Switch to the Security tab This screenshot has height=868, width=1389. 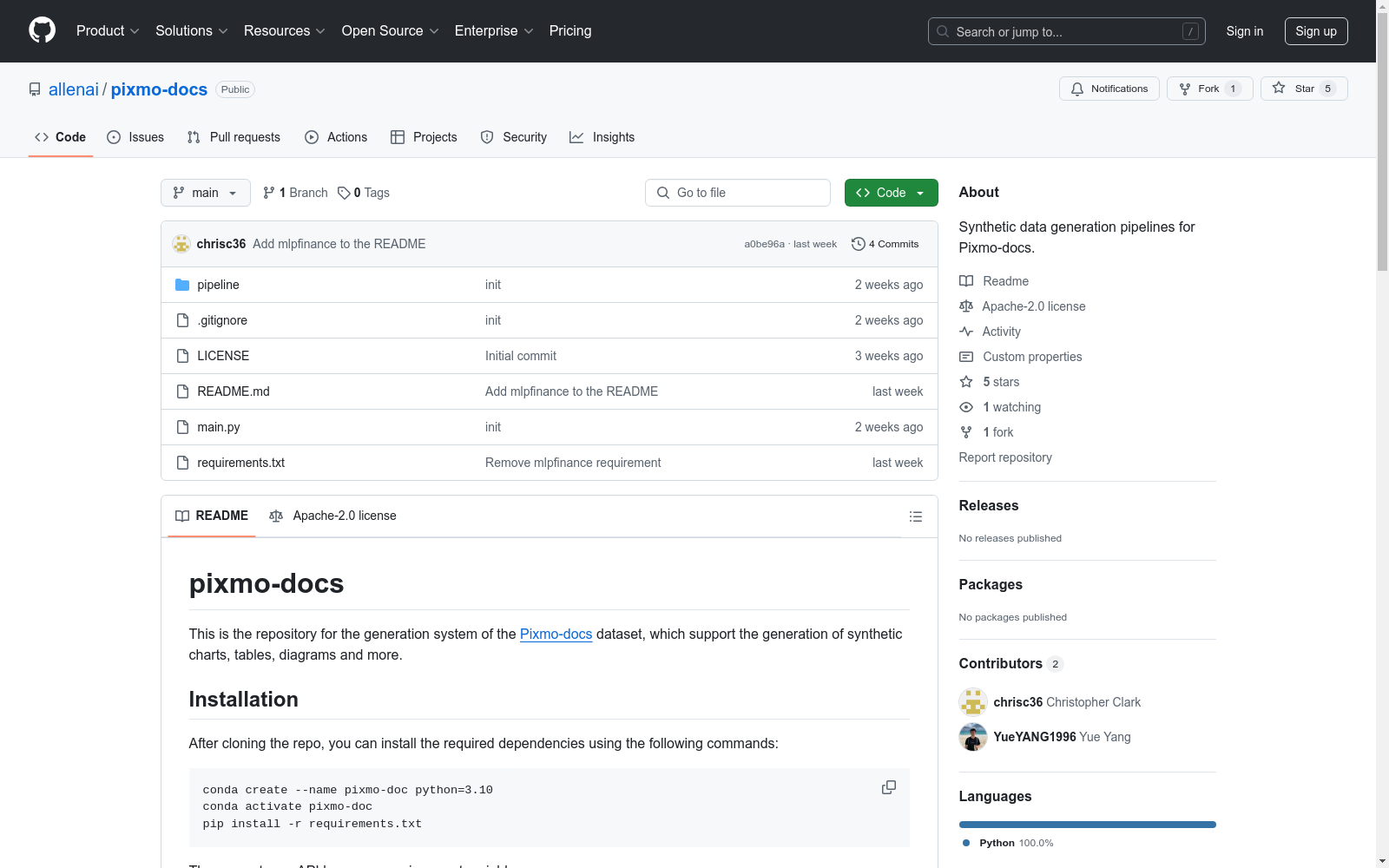tap(514, 137)
